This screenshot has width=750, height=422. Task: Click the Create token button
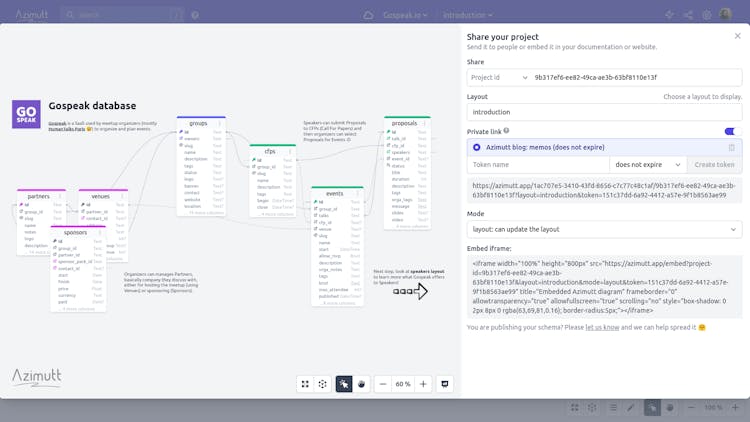714,165
